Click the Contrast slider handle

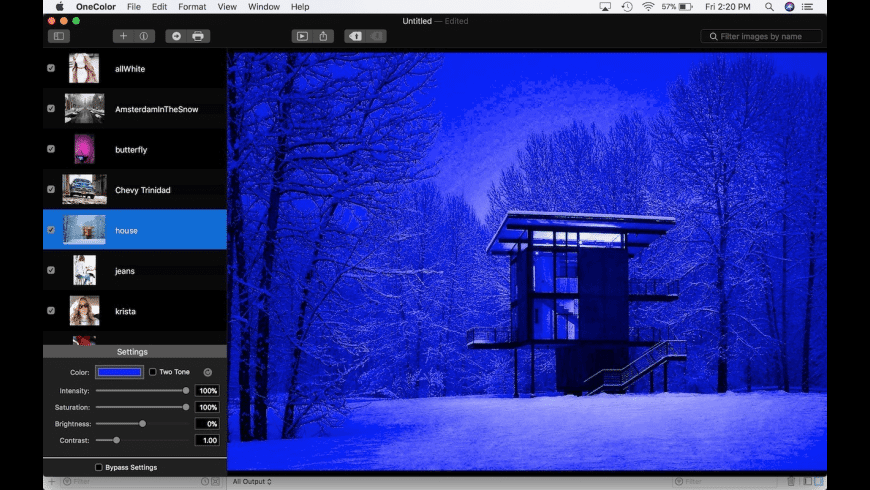pos(117,440)
